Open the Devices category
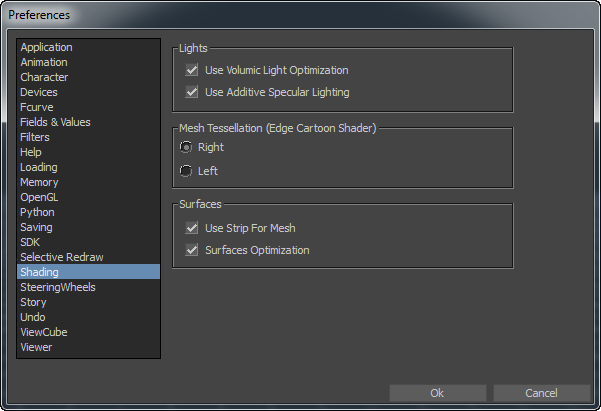Image resolution: width=601 pixels, height=411 pixels. [39, 92]
